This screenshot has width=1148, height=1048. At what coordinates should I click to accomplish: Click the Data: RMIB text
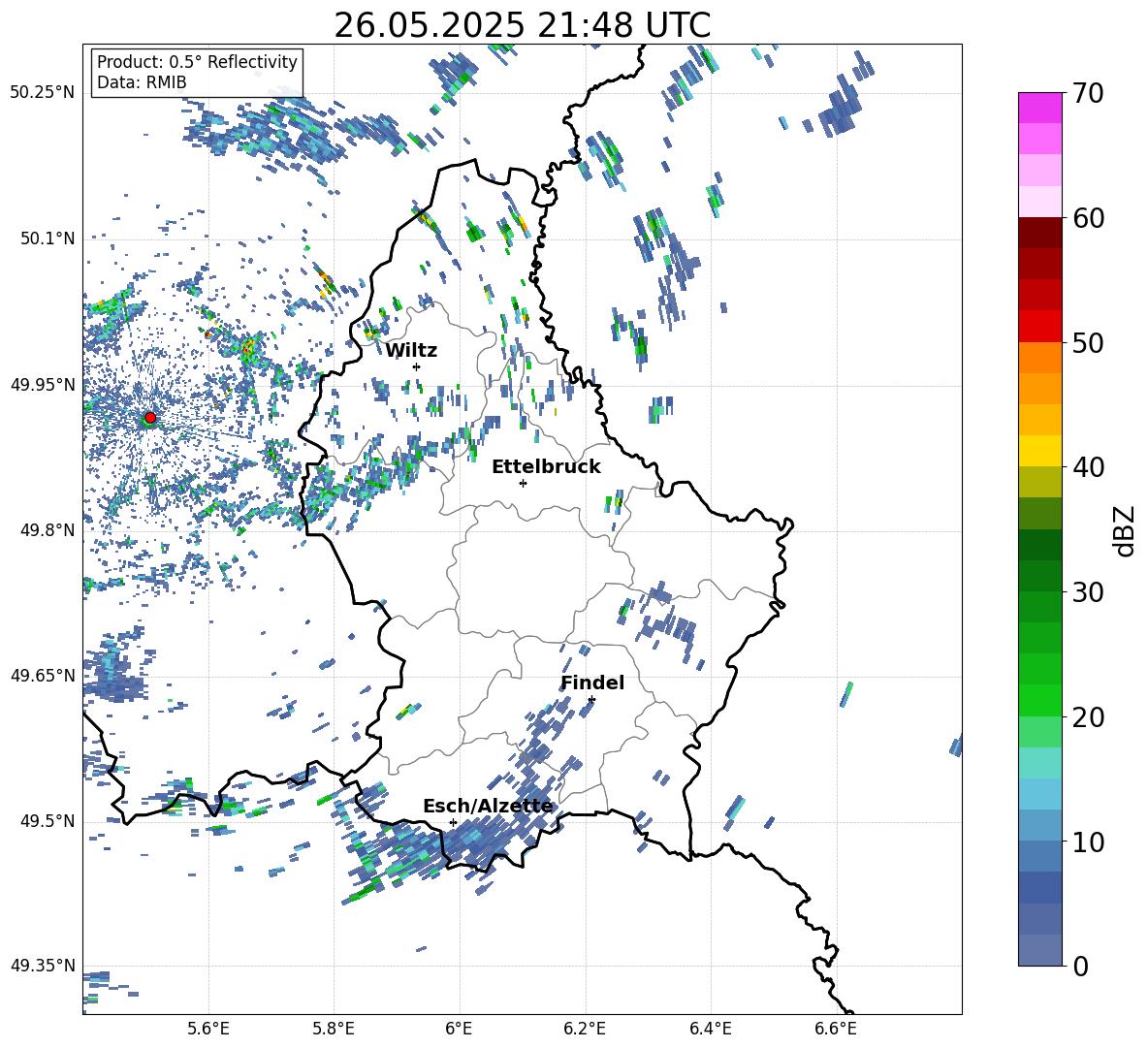tap(142, 82)
